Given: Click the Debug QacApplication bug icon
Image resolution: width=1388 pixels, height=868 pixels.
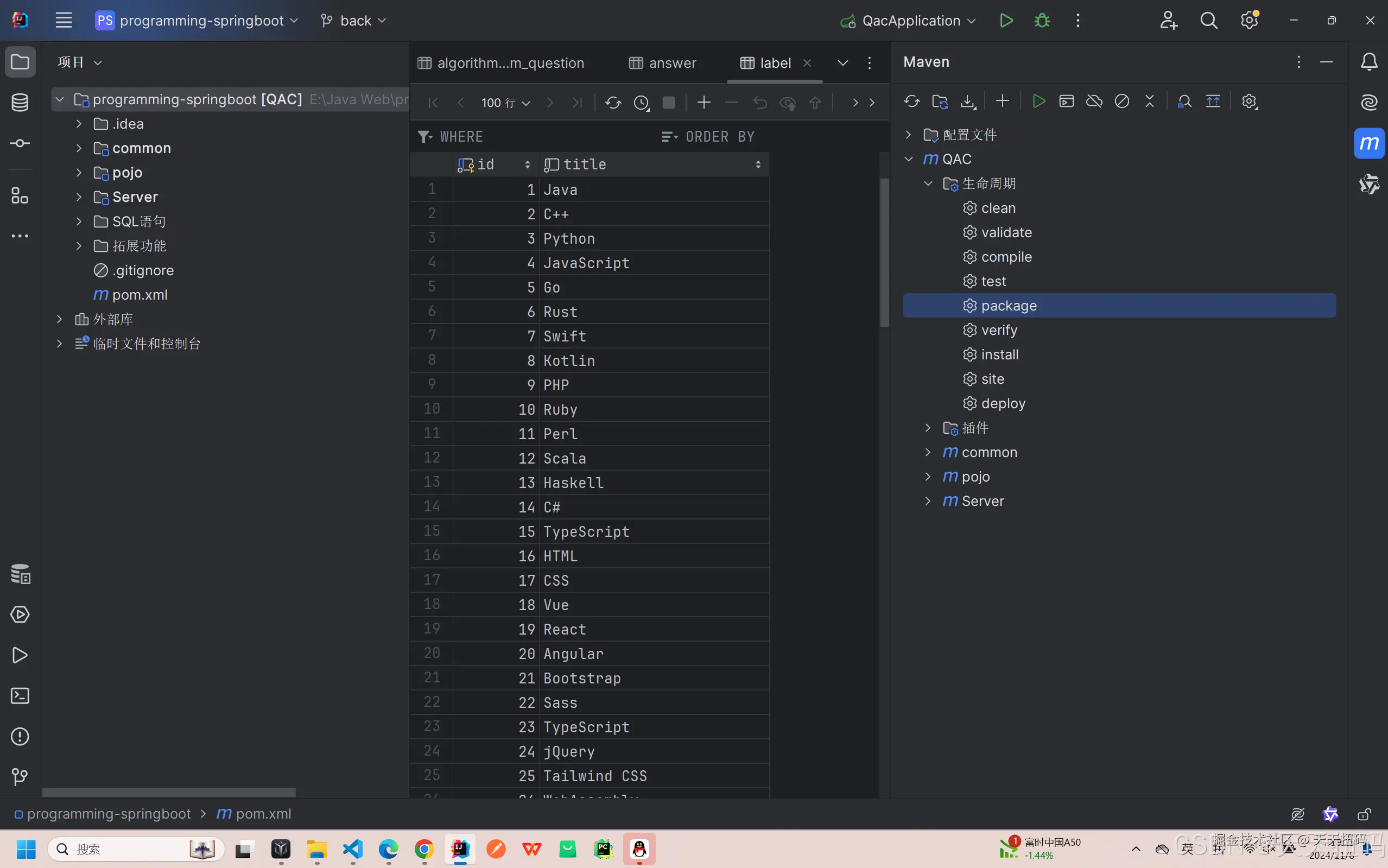Looking at the screenshot, I should tap(1042, 21).
